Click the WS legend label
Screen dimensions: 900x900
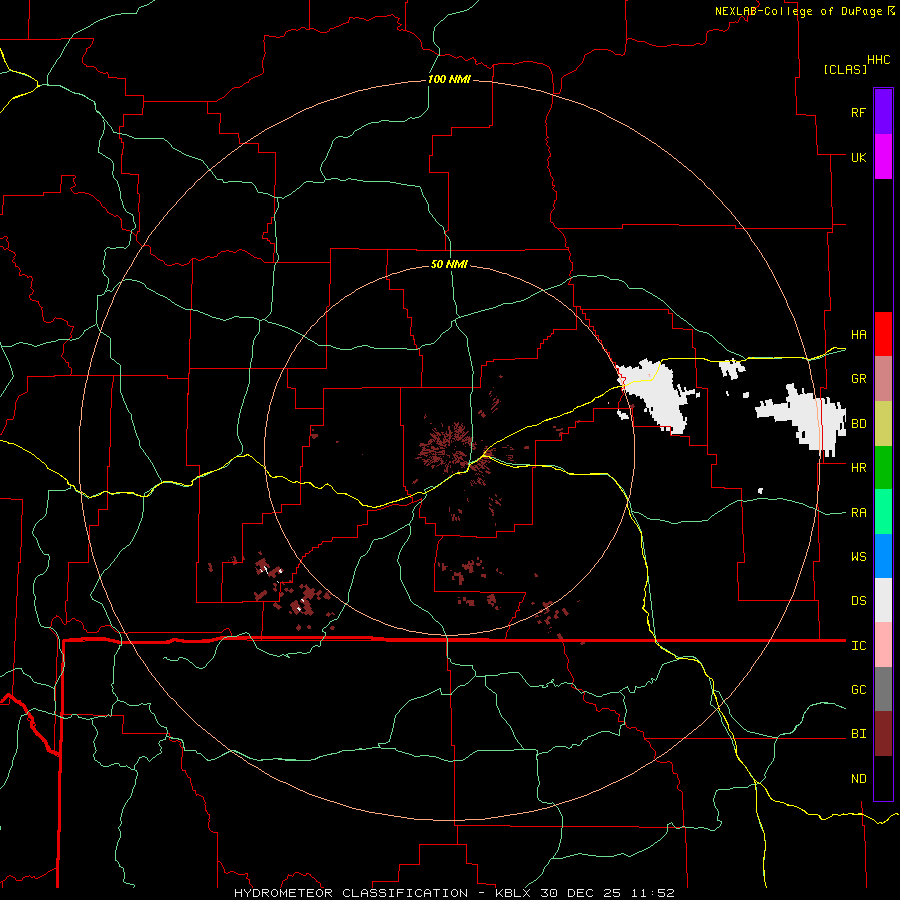pyautogui.click(x=859, y=557)
